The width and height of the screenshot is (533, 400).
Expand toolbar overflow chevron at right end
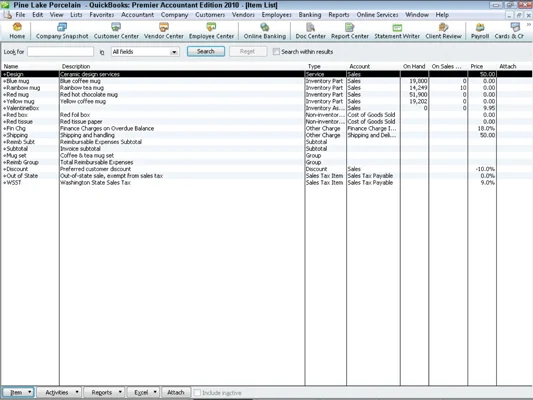529,25
